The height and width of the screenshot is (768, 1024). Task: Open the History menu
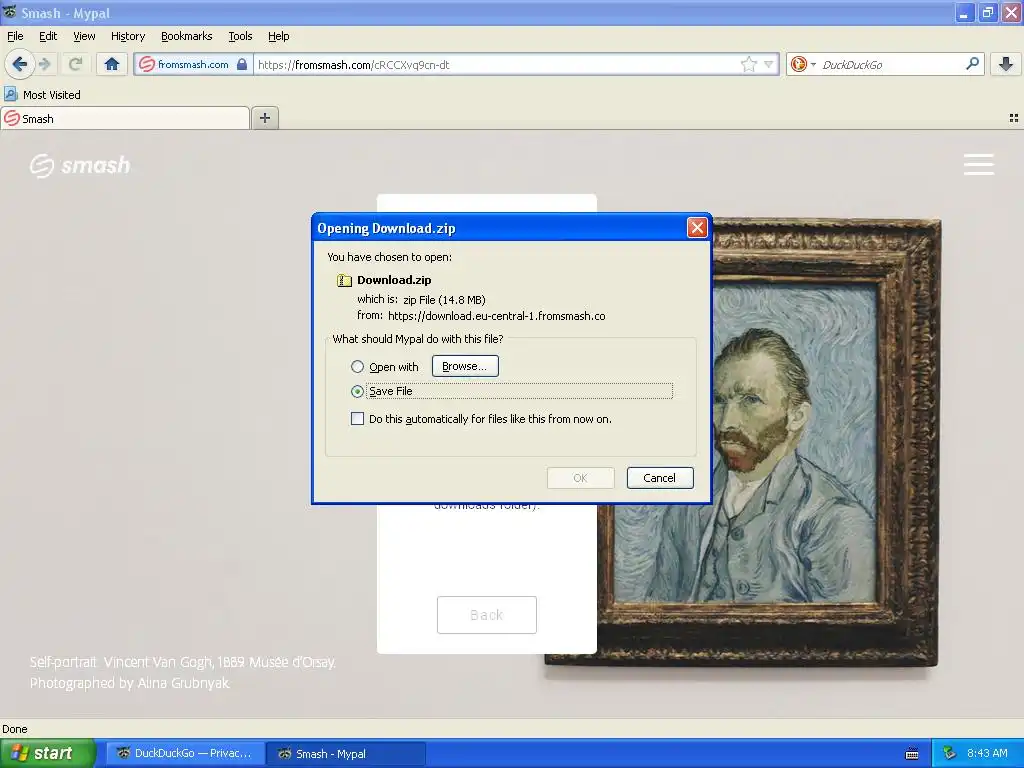tap(127, 36)
